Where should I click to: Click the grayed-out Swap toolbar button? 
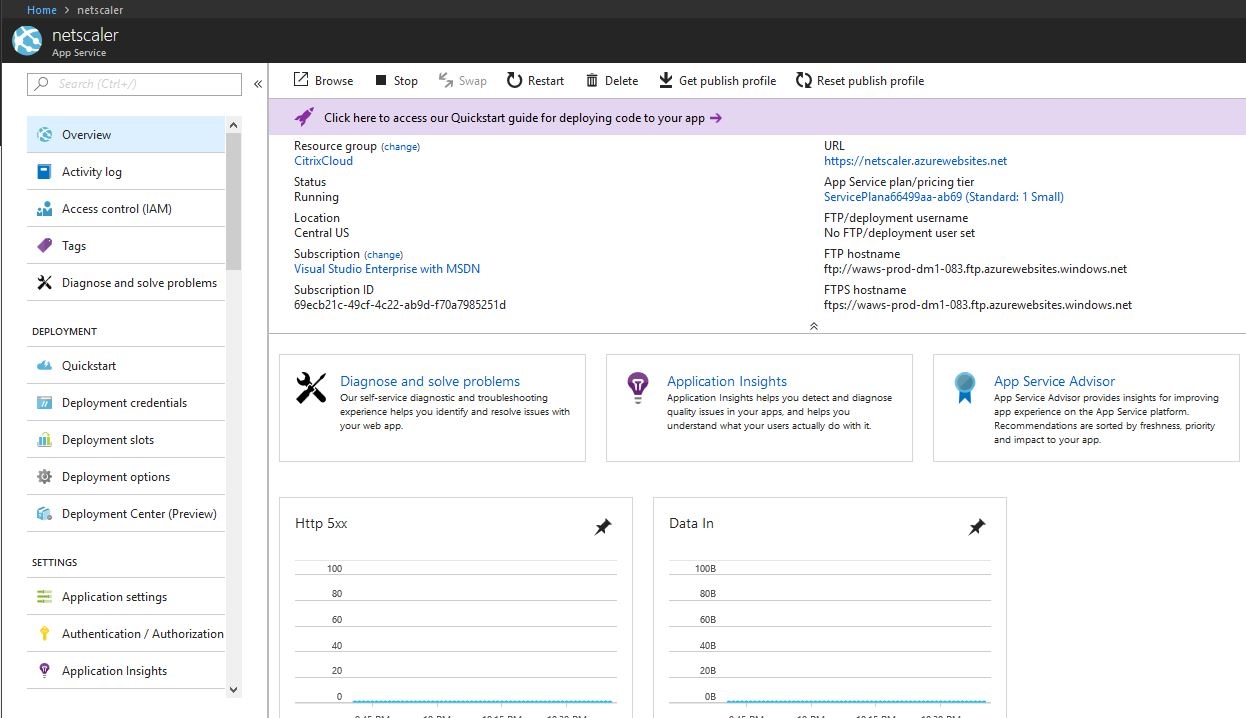[x=462, y=81]
